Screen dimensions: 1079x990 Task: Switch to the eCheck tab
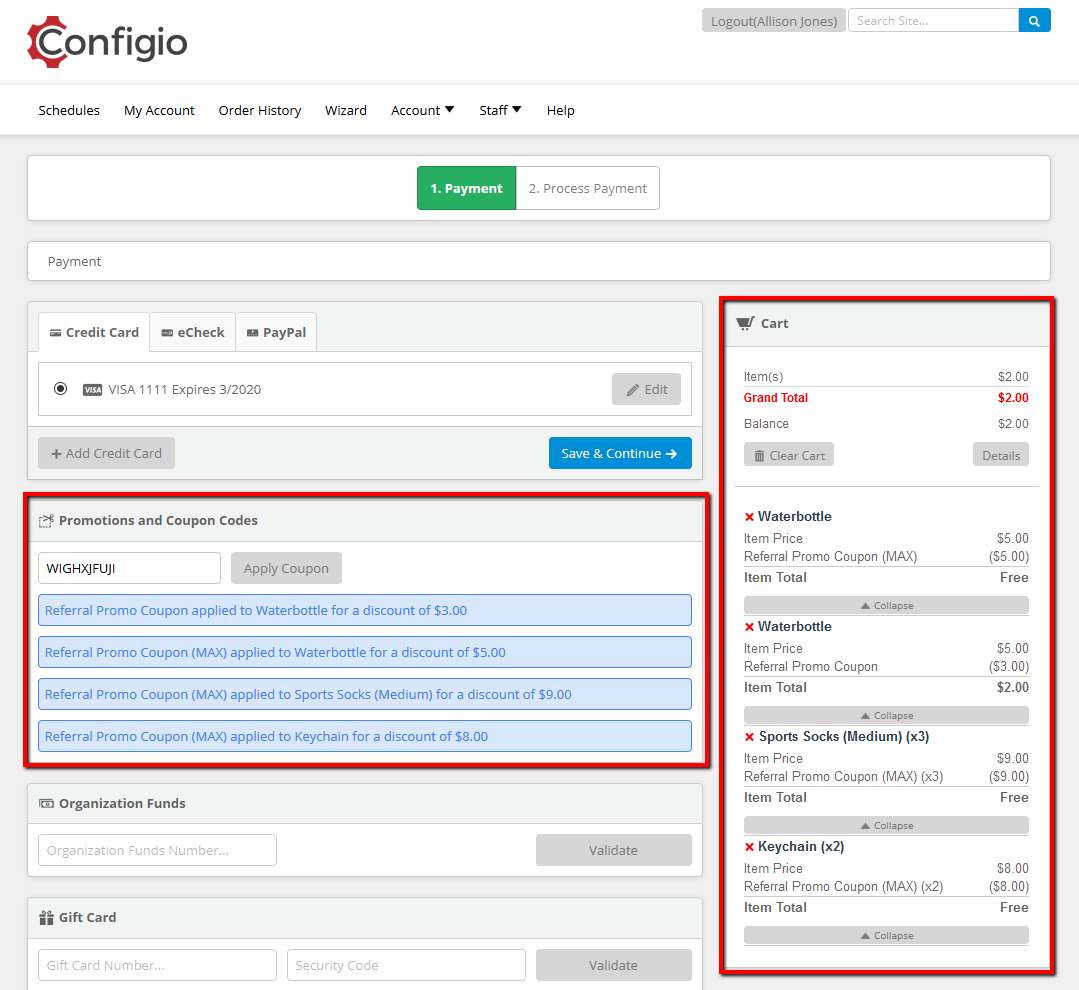point(193,332)
